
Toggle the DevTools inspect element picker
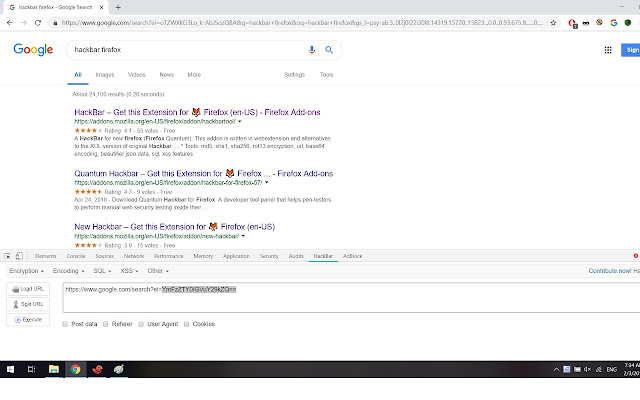[8, 257]
